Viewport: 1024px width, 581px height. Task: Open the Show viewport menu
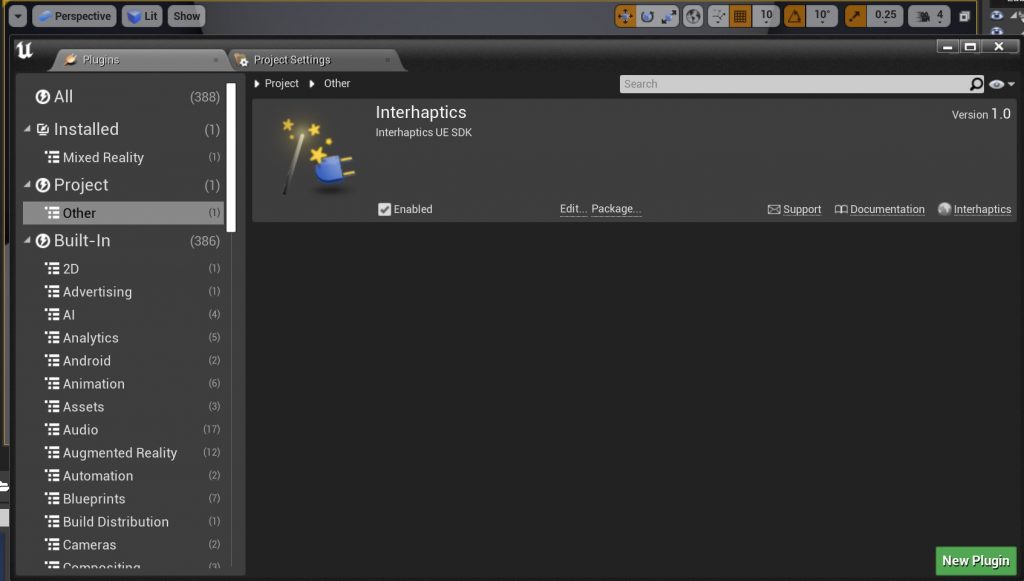click(187, 16)
